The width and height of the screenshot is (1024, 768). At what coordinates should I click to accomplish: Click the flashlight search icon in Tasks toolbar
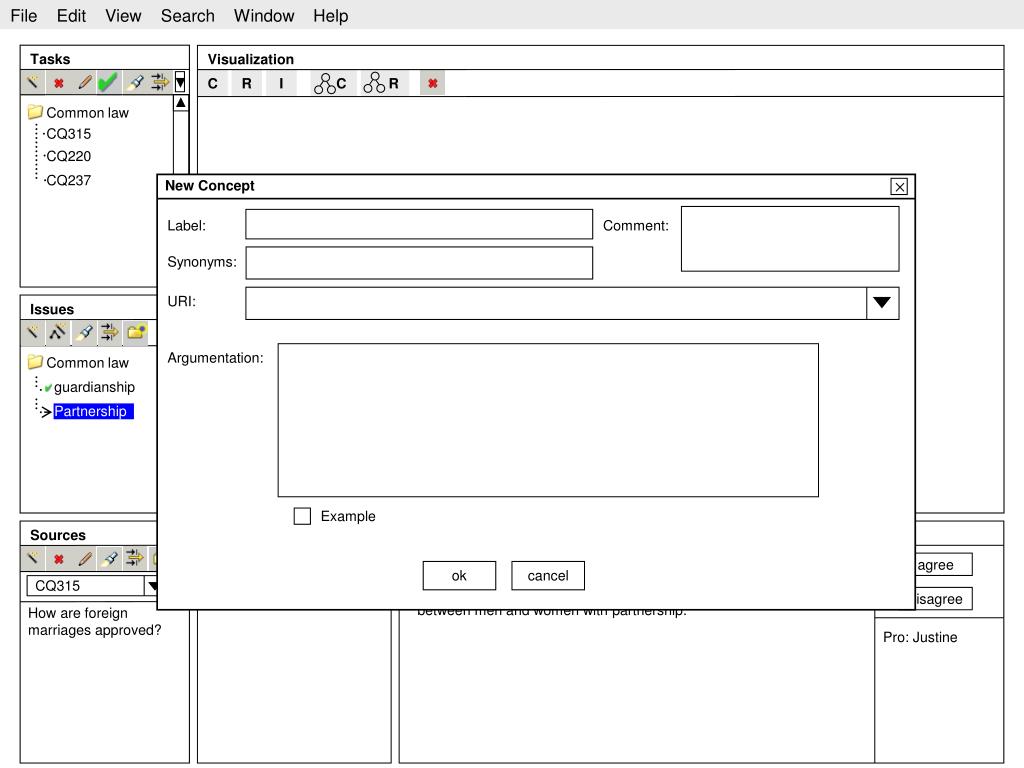point(135,82)
